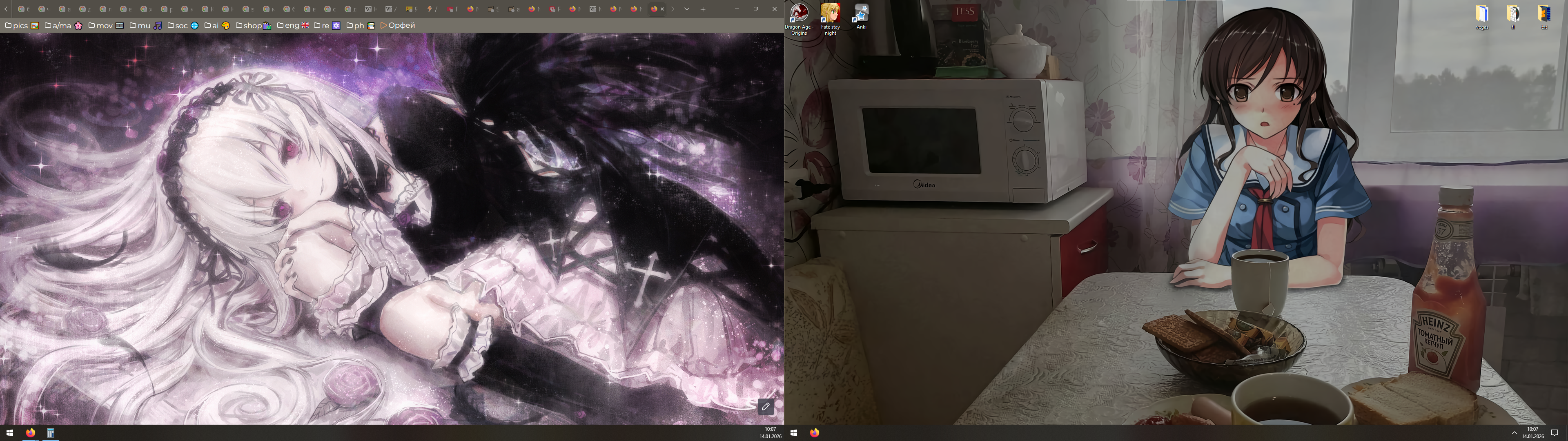Open the pics bookmarks folder
This screenshot has height=441, width=1568.
click(21, 26)
